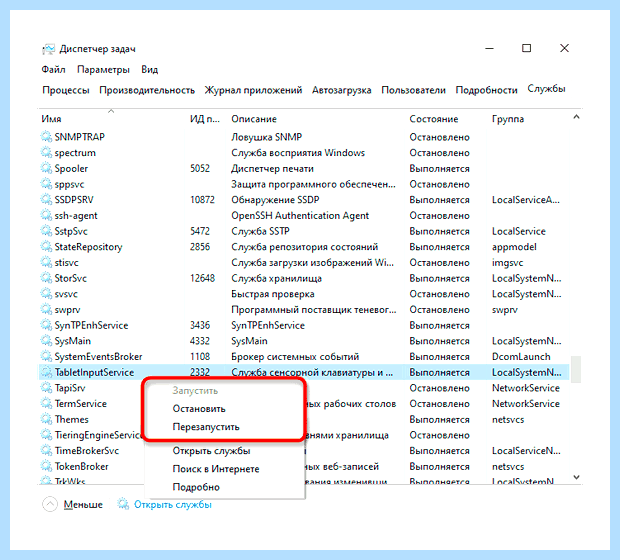Screen dimensions: 620x560
Task: Click the Task Manager title bar icon
Action: click(49, 49)
